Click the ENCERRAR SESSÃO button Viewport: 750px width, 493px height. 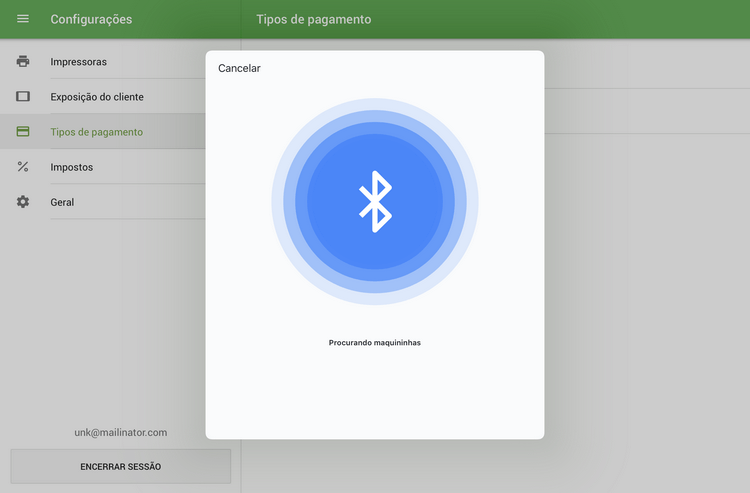120,466
